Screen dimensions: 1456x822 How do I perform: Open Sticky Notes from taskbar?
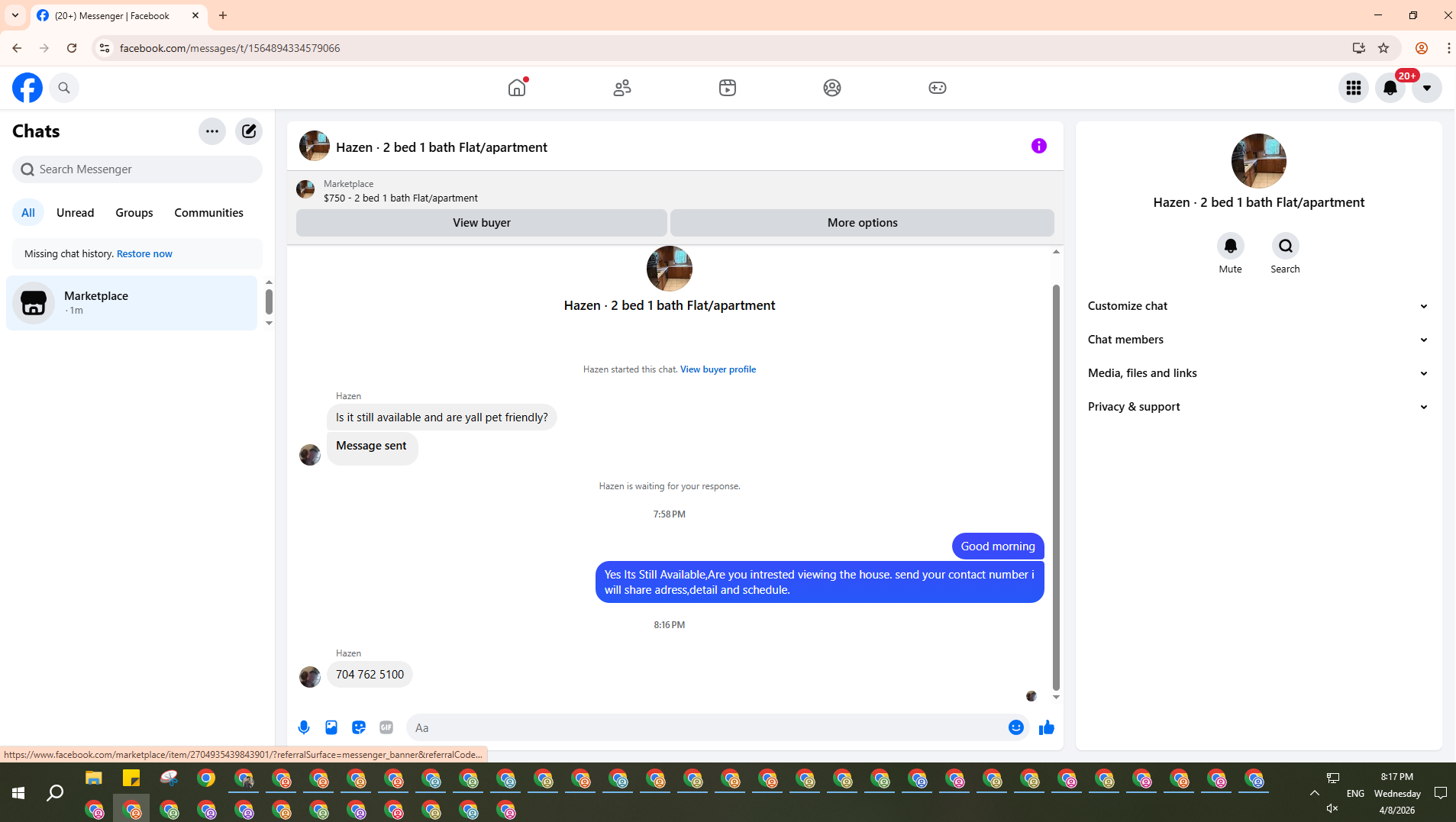[131, 778]
